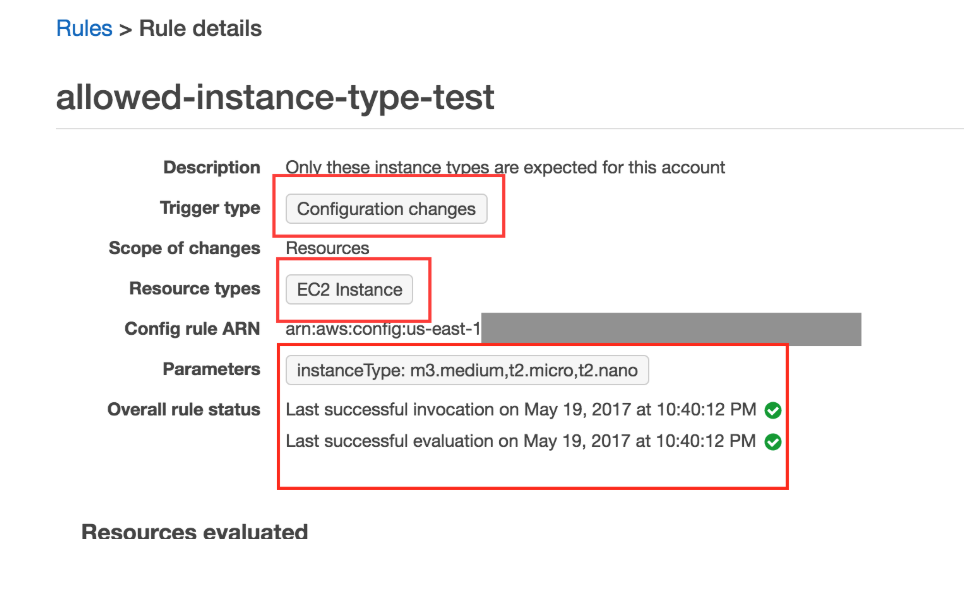Click the Last successful evaluation status line

coord(521,441)
